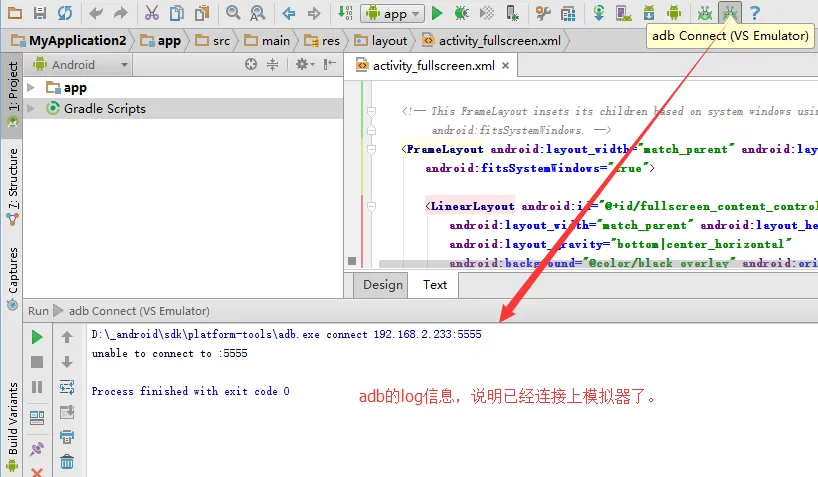This screenshot has height=477, width=818.
Task: Sync Project with Gradle Files icon
Action: 599,13
